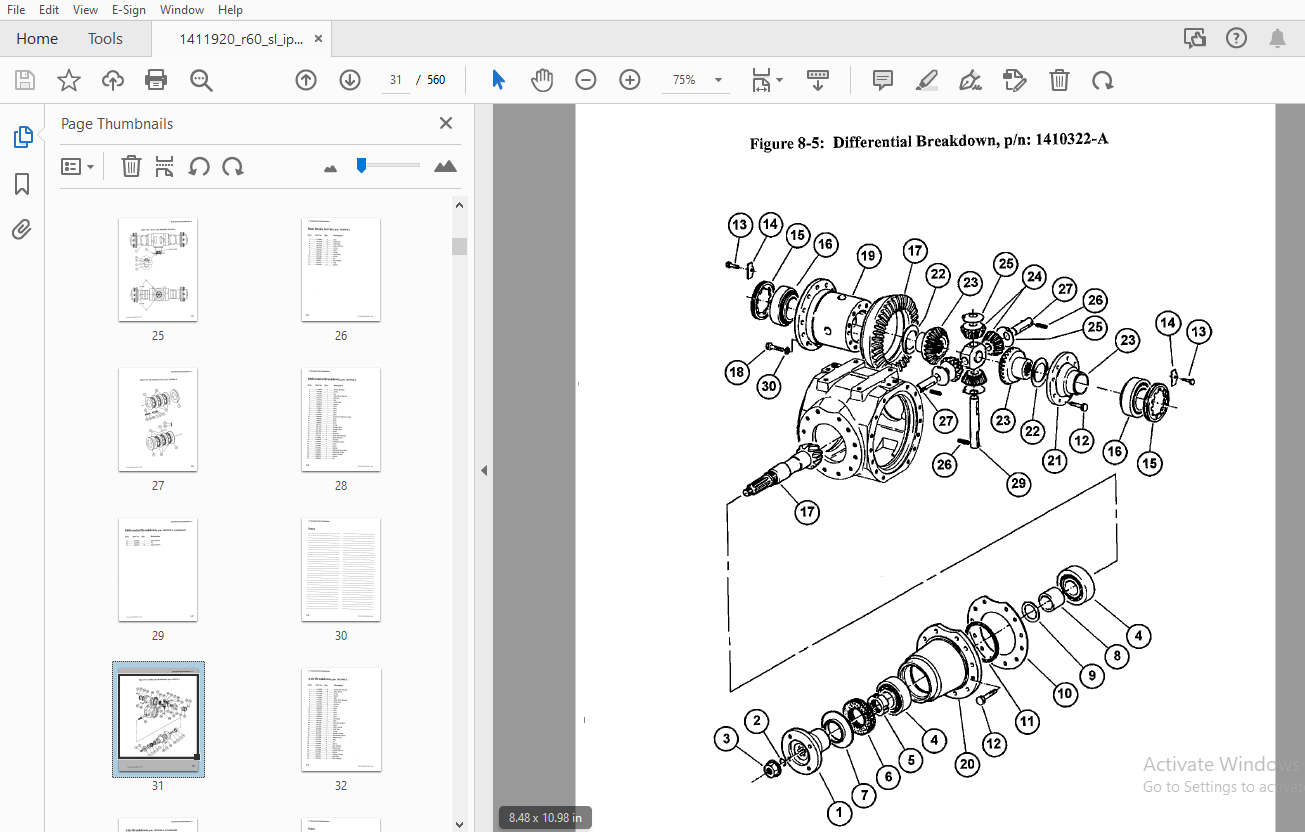Switch to the Home tab
This screenshot has height=832, width=1305.
[37, 39]
